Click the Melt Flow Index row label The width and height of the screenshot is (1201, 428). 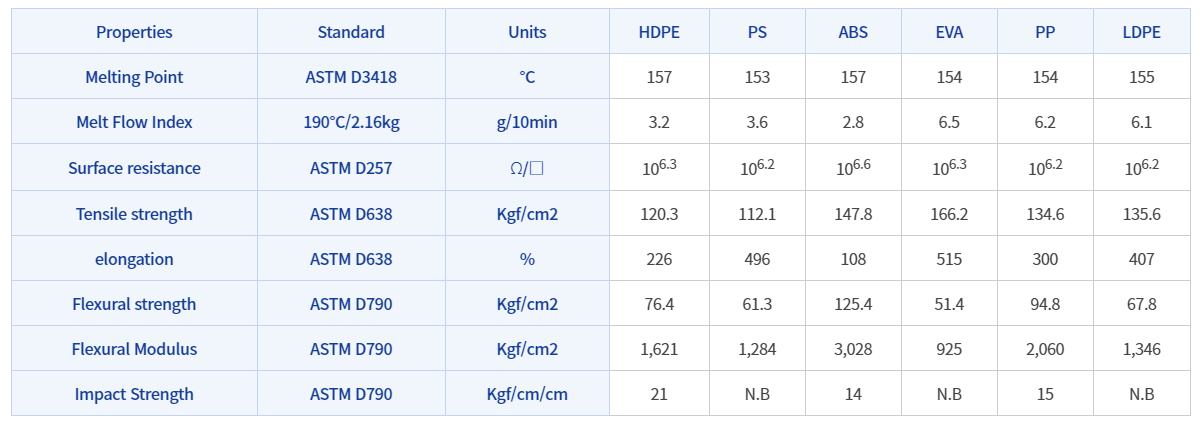pyautogui.click(x=134, y=122)
